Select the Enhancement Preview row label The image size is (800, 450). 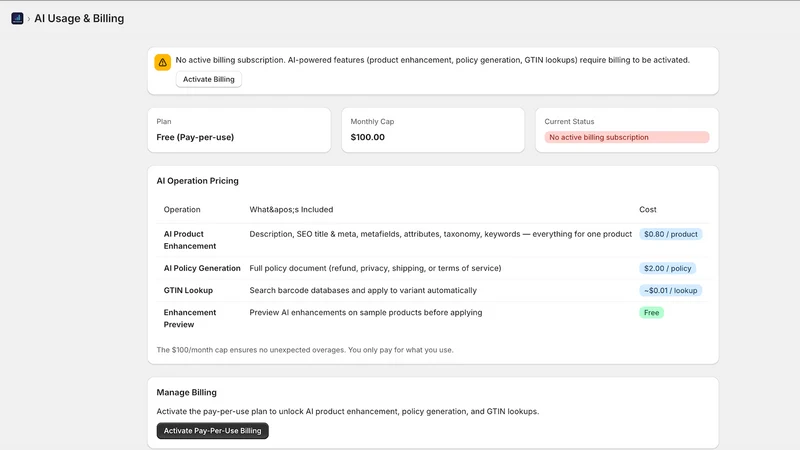tap(189, 318)
